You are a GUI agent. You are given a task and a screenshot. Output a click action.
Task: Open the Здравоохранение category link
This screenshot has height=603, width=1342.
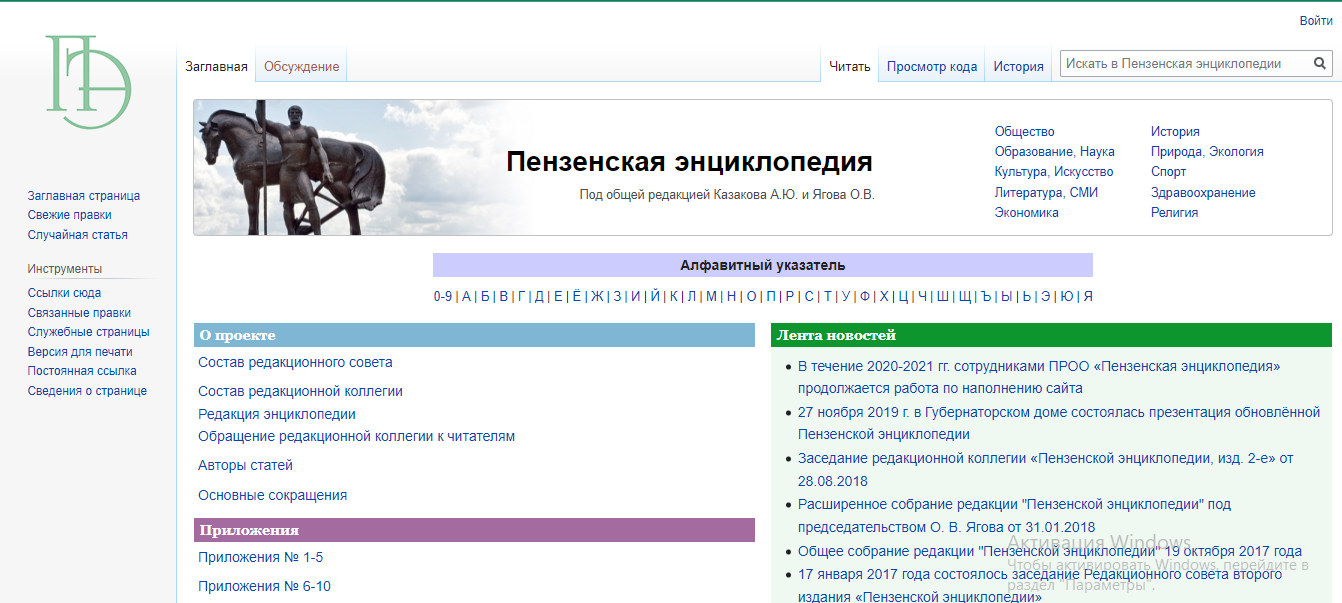coord(1203,193)
